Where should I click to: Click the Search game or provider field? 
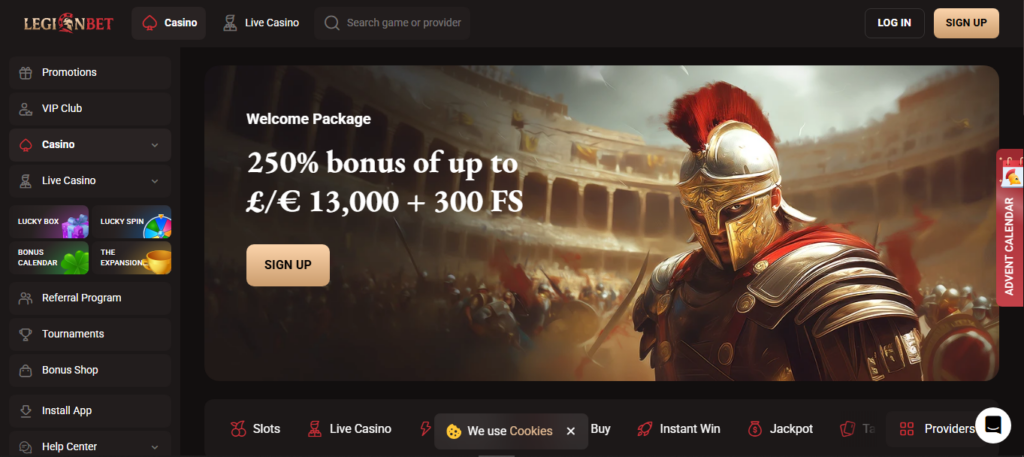(x=392, y=23)
